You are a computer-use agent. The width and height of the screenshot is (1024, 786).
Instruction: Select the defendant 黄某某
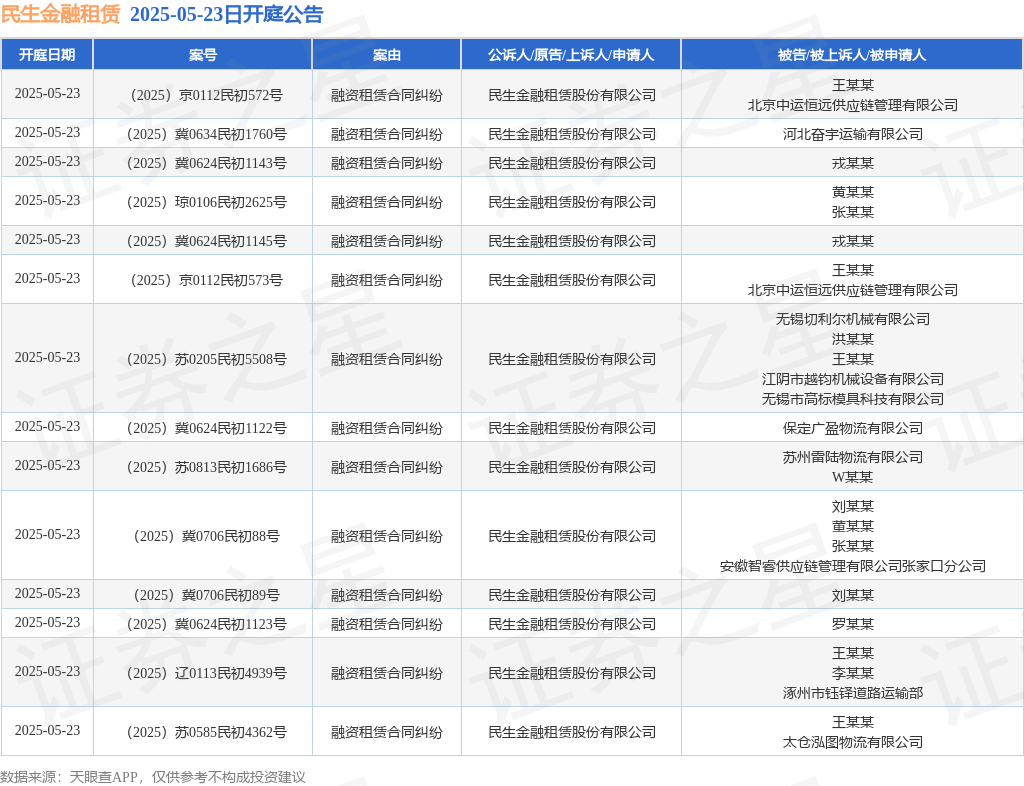pyautogui.click(x=853, y=193)
